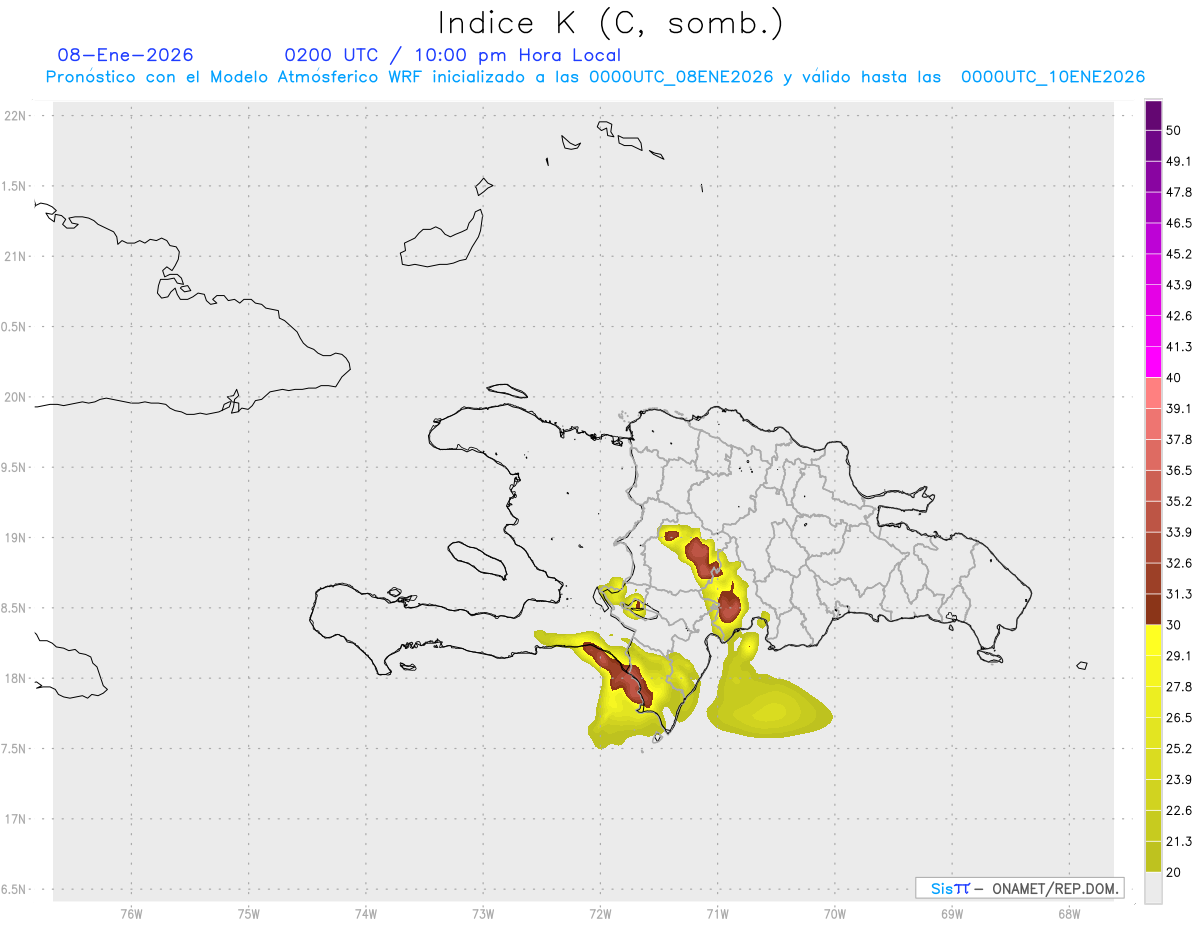Viewport: 1200px width, 927px height.
Task: Click the colorbar label "46.5"
Action: coord(1179,223)
